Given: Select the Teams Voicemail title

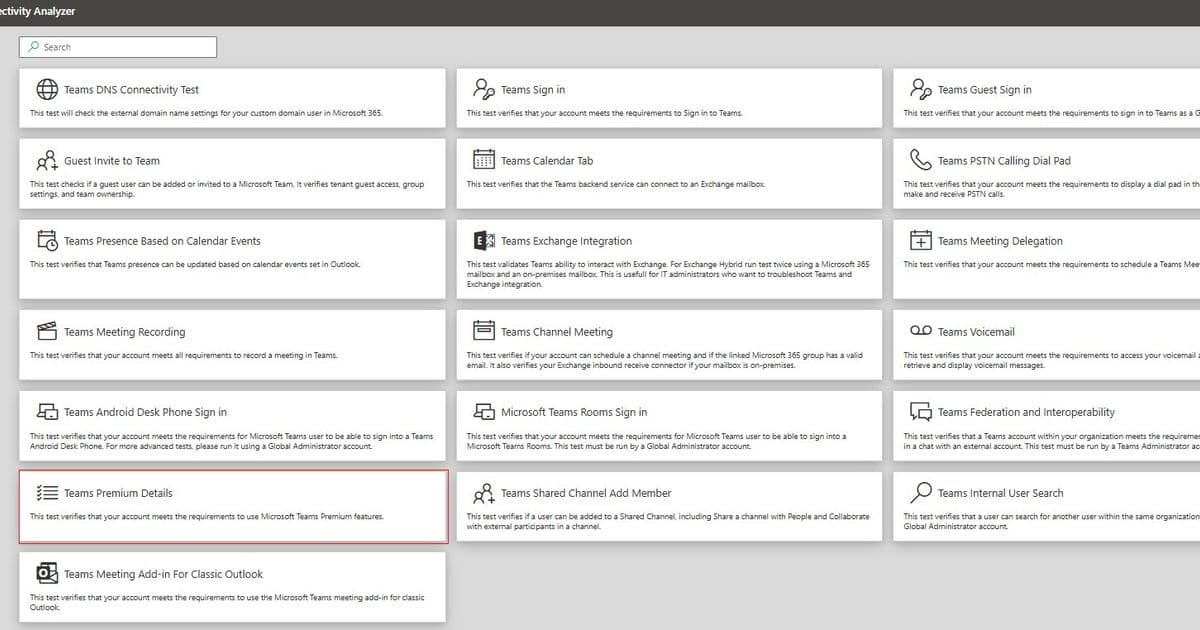Looking at the screenshot, I should tap(976, 332).
